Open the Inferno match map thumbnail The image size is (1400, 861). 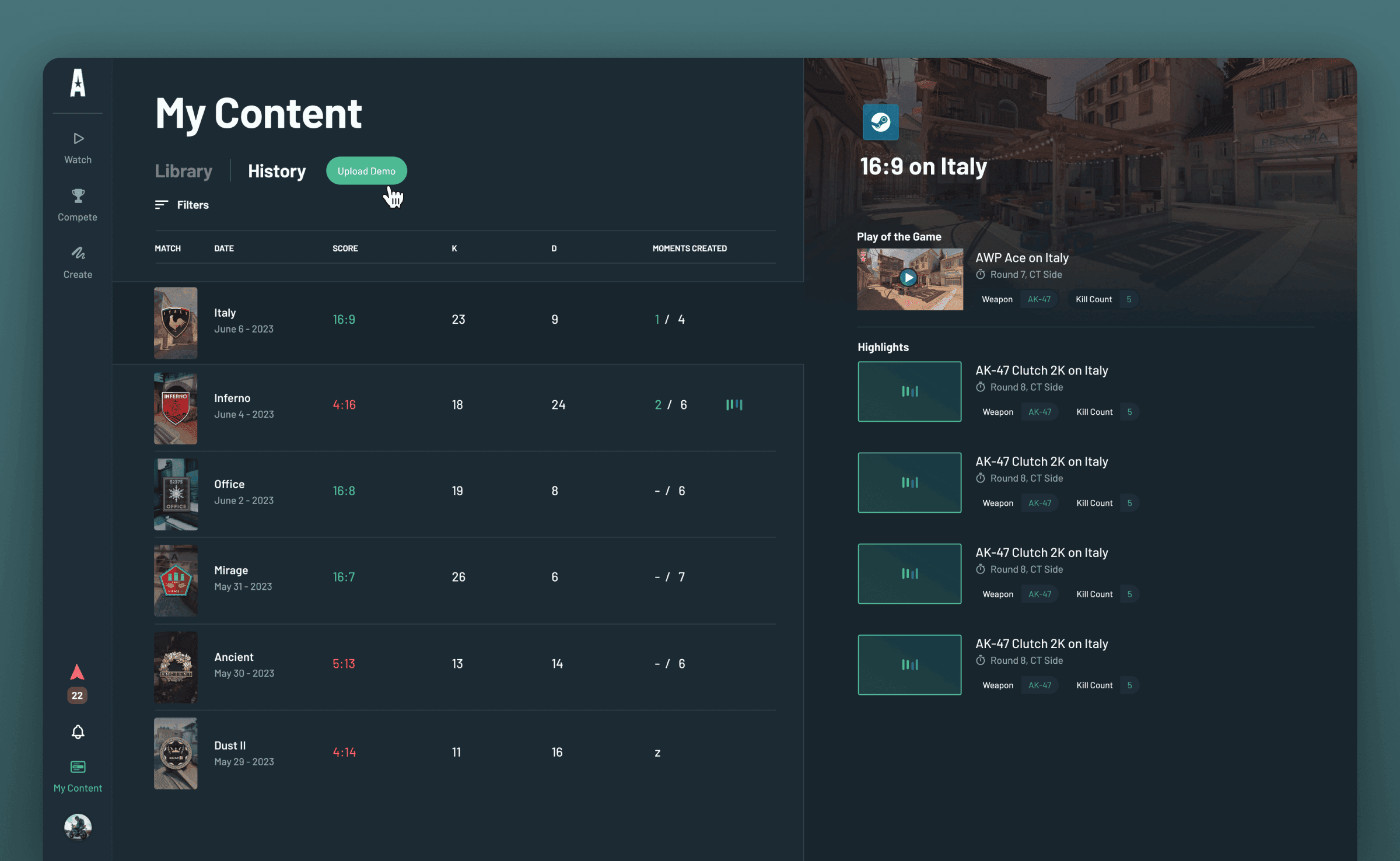(176, 408)
